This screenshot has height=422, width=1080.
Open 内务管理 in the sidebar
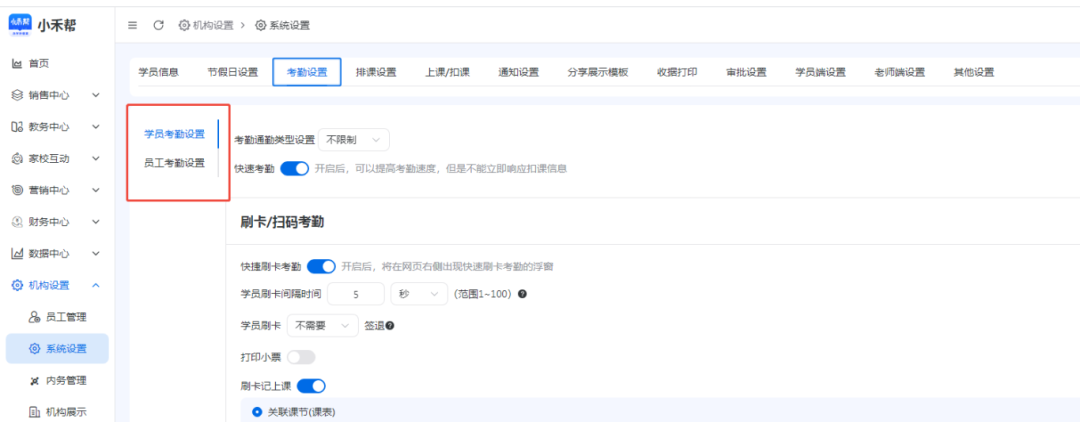pos(66,380)
